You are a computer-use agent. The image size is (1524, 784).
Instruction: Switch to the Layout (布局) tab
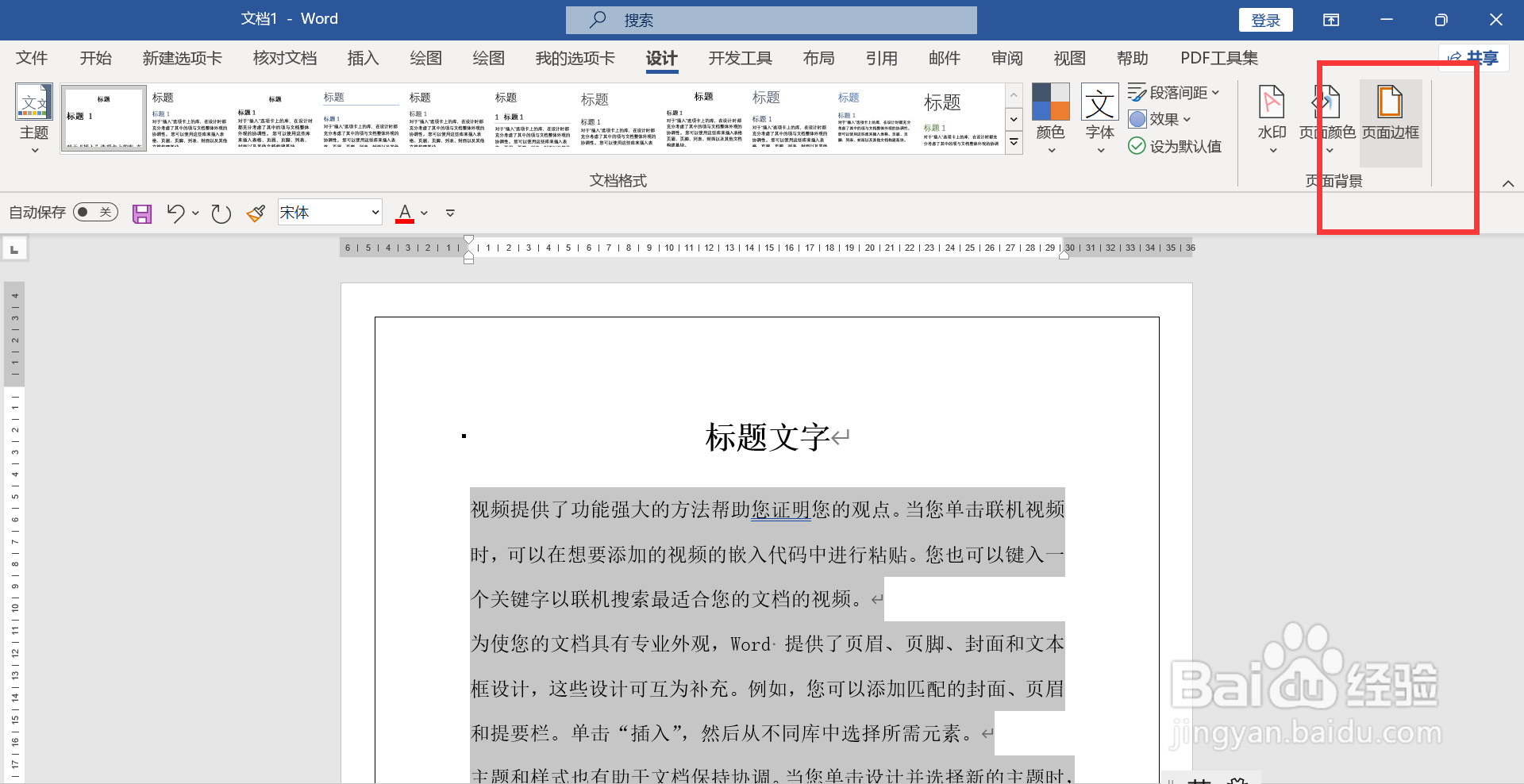pos(819,58)
